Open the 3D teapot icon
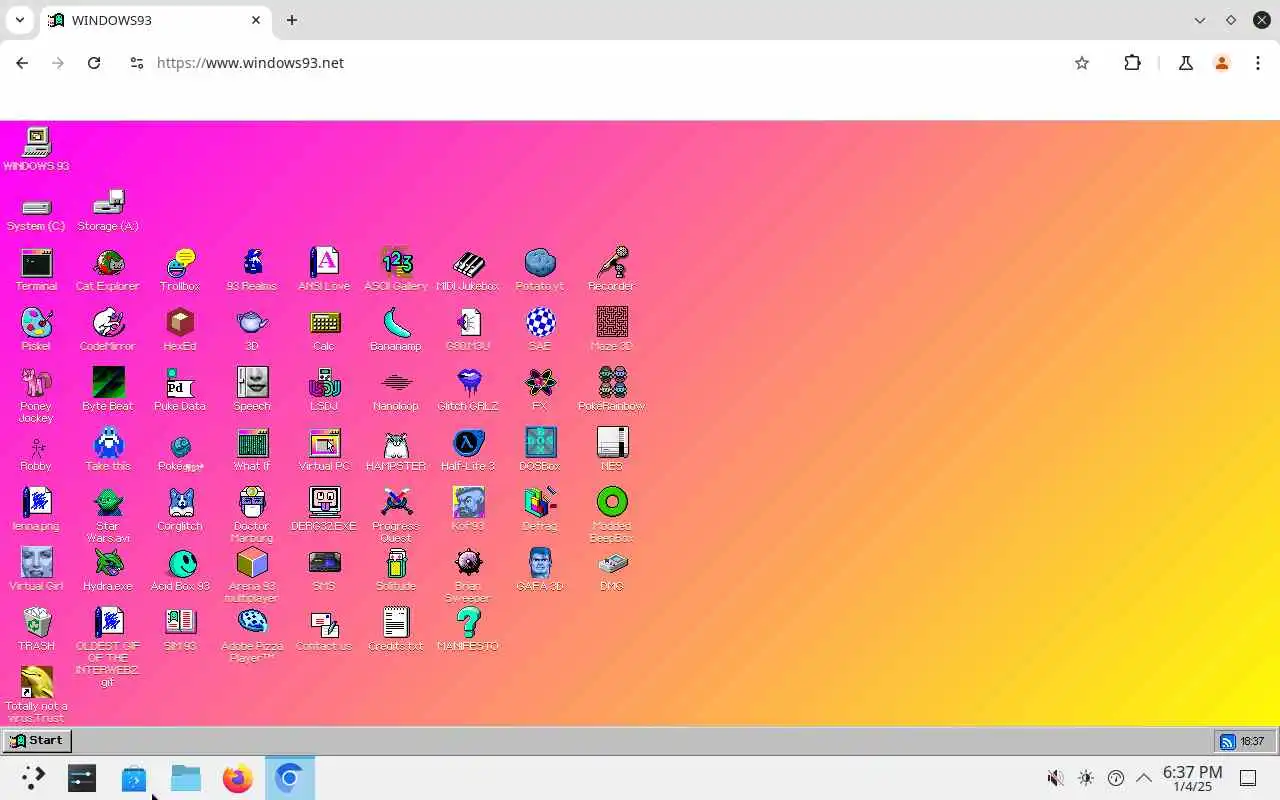This screenshot has height=800, width=1280. 252,330
